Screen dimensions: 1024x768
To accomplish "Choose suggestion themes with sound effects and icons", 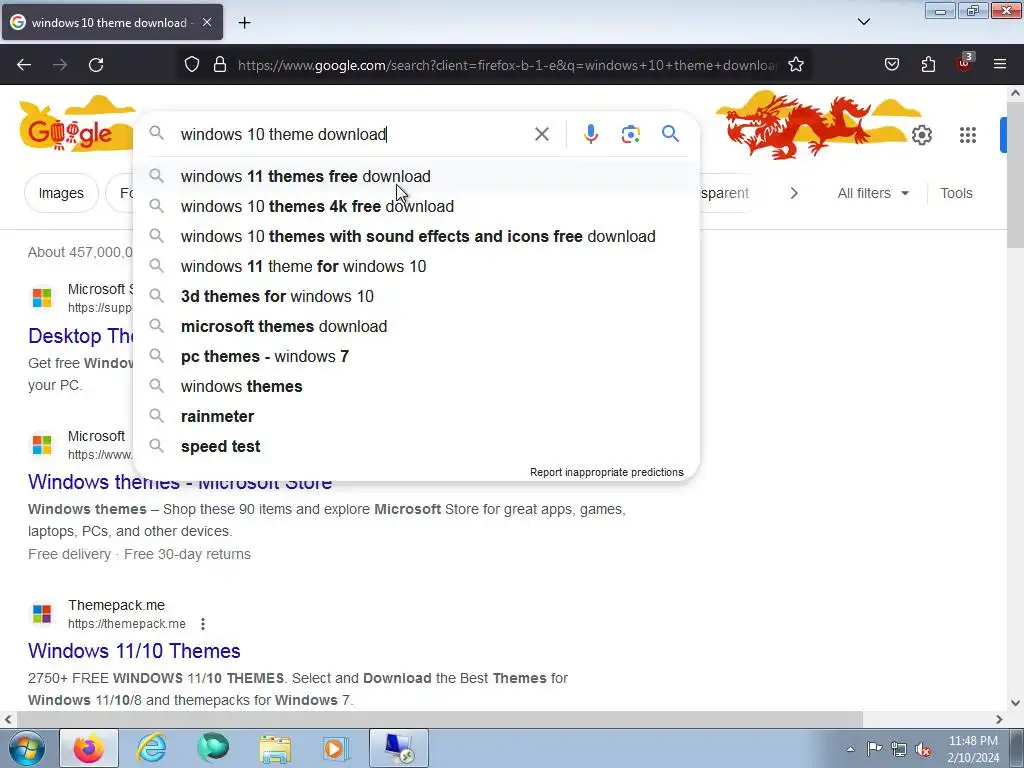I will pos(417,236).
